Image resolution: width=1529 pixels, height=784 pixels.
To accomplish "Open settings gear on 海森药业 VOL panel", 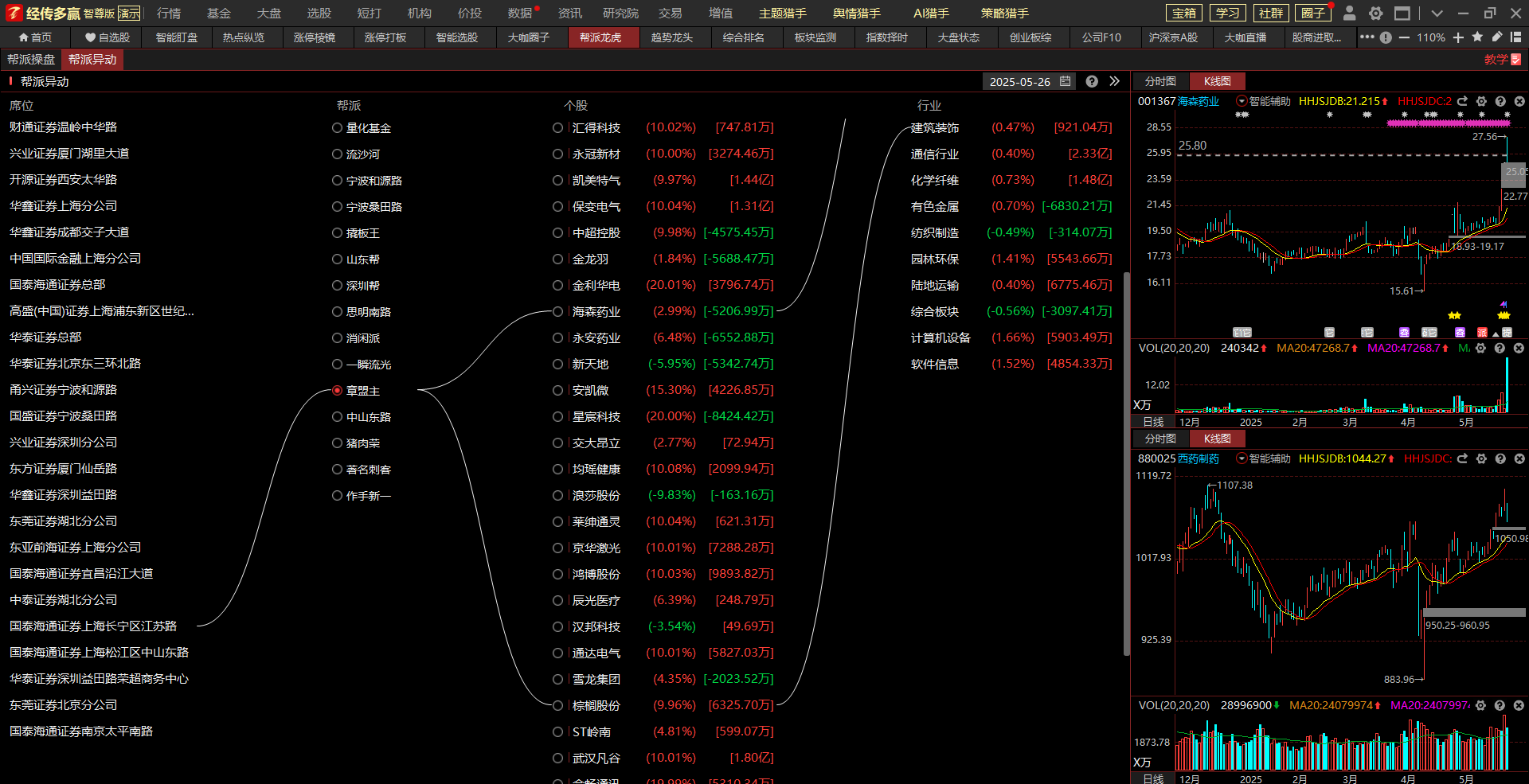I will coord(1480,348).
